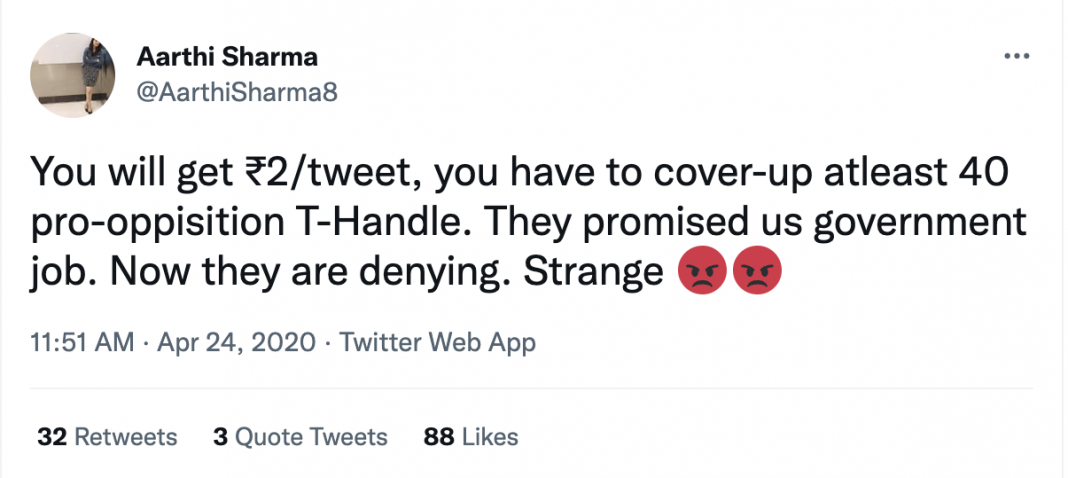Screen dimensions: 1068x478
Task: Open the Aarthi Sharma display name link
Action: pyautogui.click(x=219, y=58)
